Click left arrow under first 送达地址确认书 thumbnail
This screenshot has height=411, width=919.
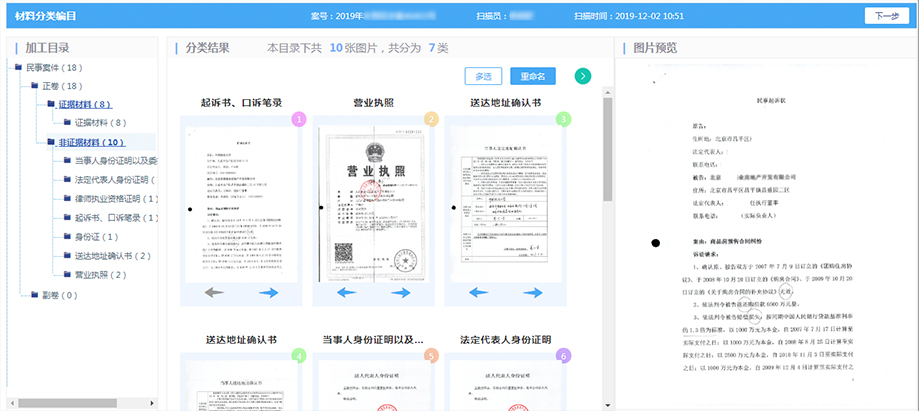tap(476, 293)
